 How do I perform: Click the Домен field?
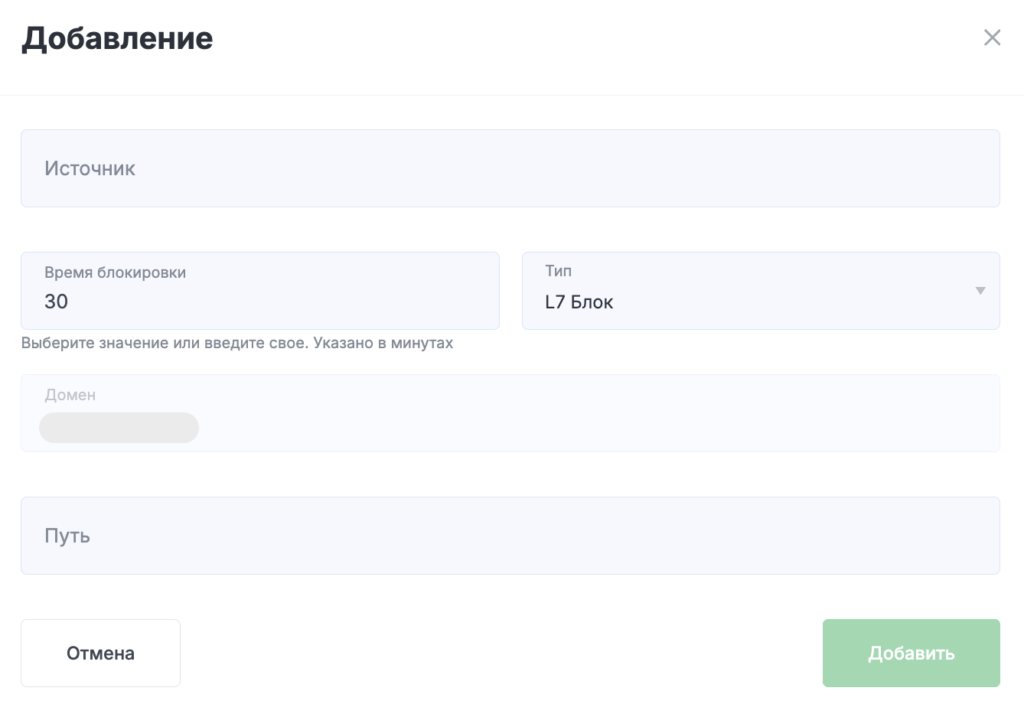(510, 413)
